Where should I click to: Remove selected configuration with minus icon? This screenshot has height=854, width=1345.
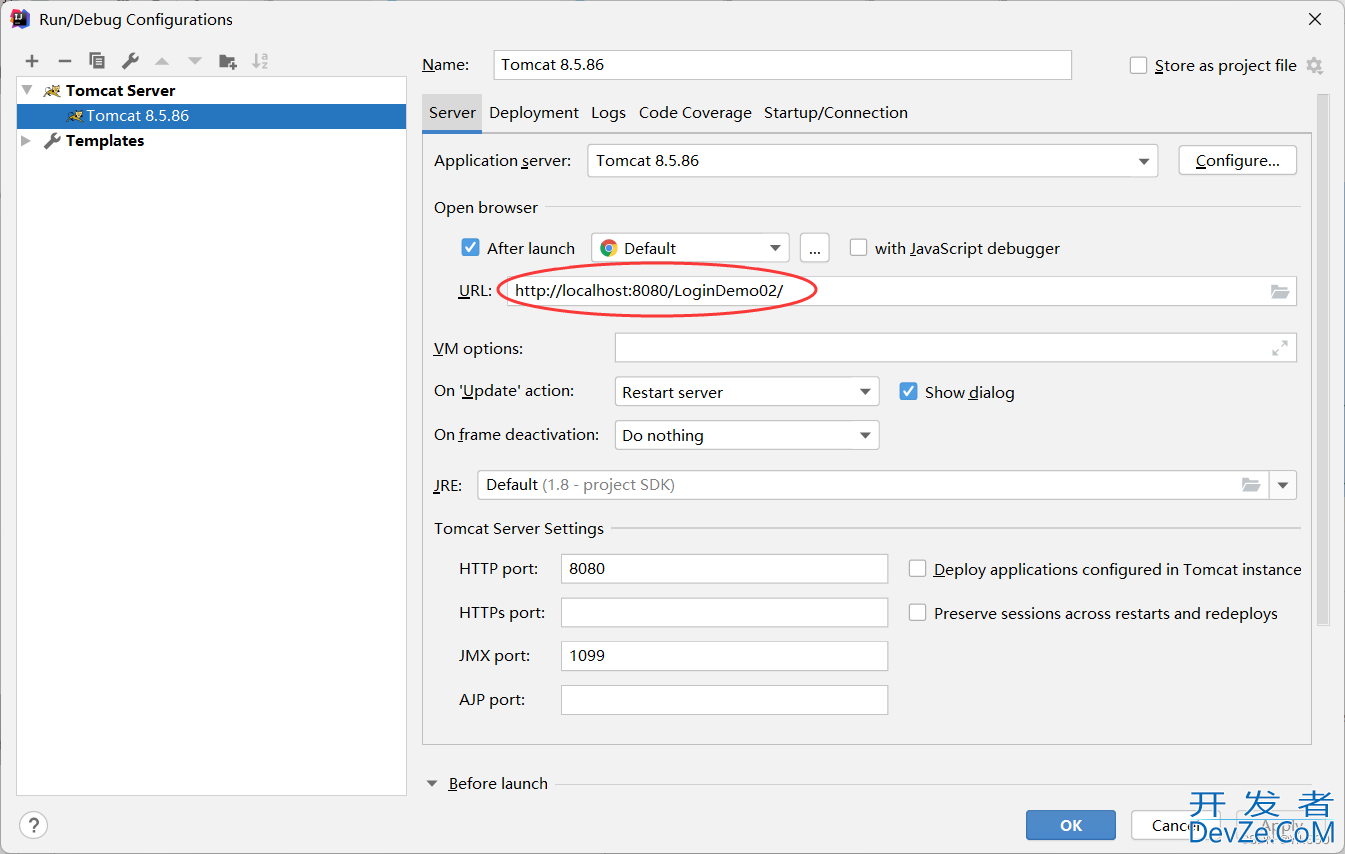coord(64,61)
